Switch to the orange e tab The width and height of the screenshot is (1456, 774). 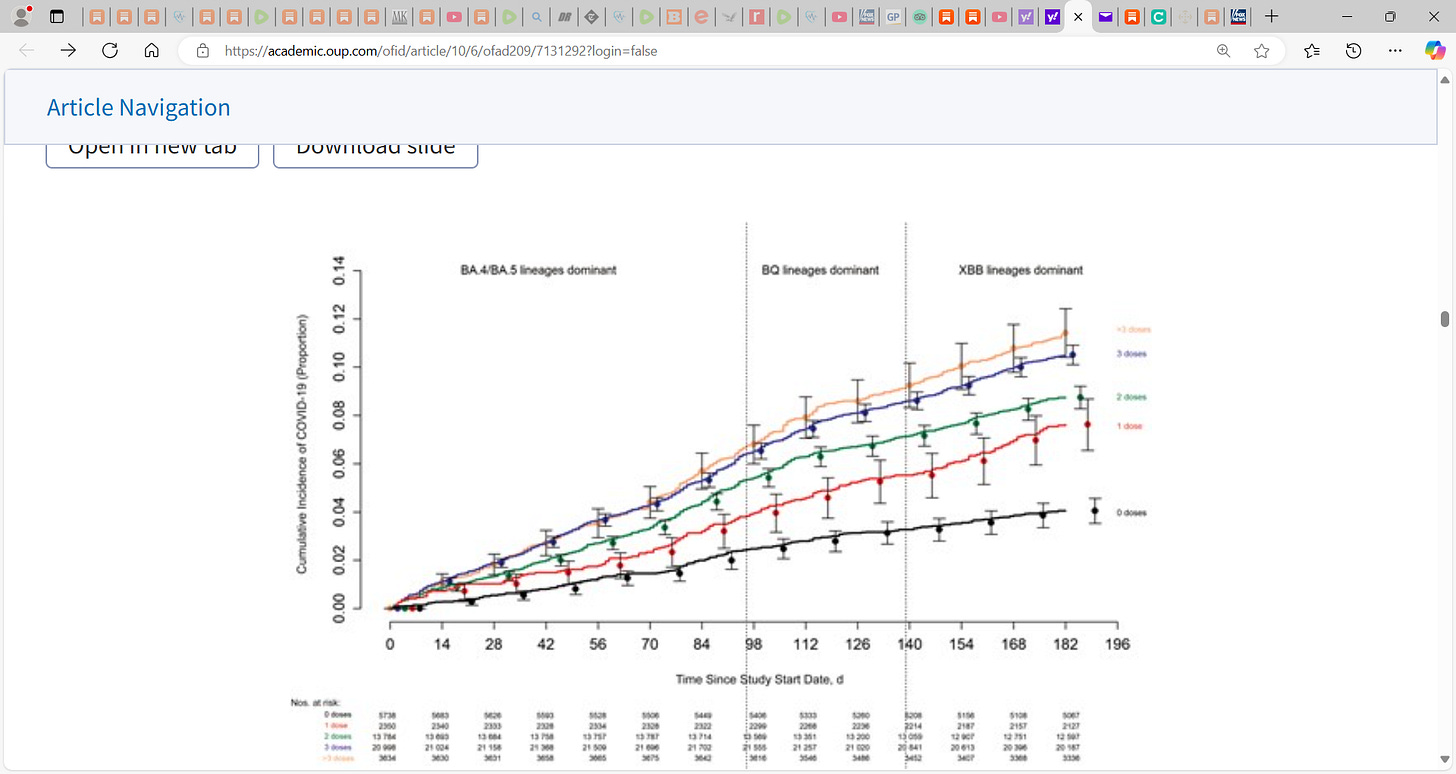point(701,17)
